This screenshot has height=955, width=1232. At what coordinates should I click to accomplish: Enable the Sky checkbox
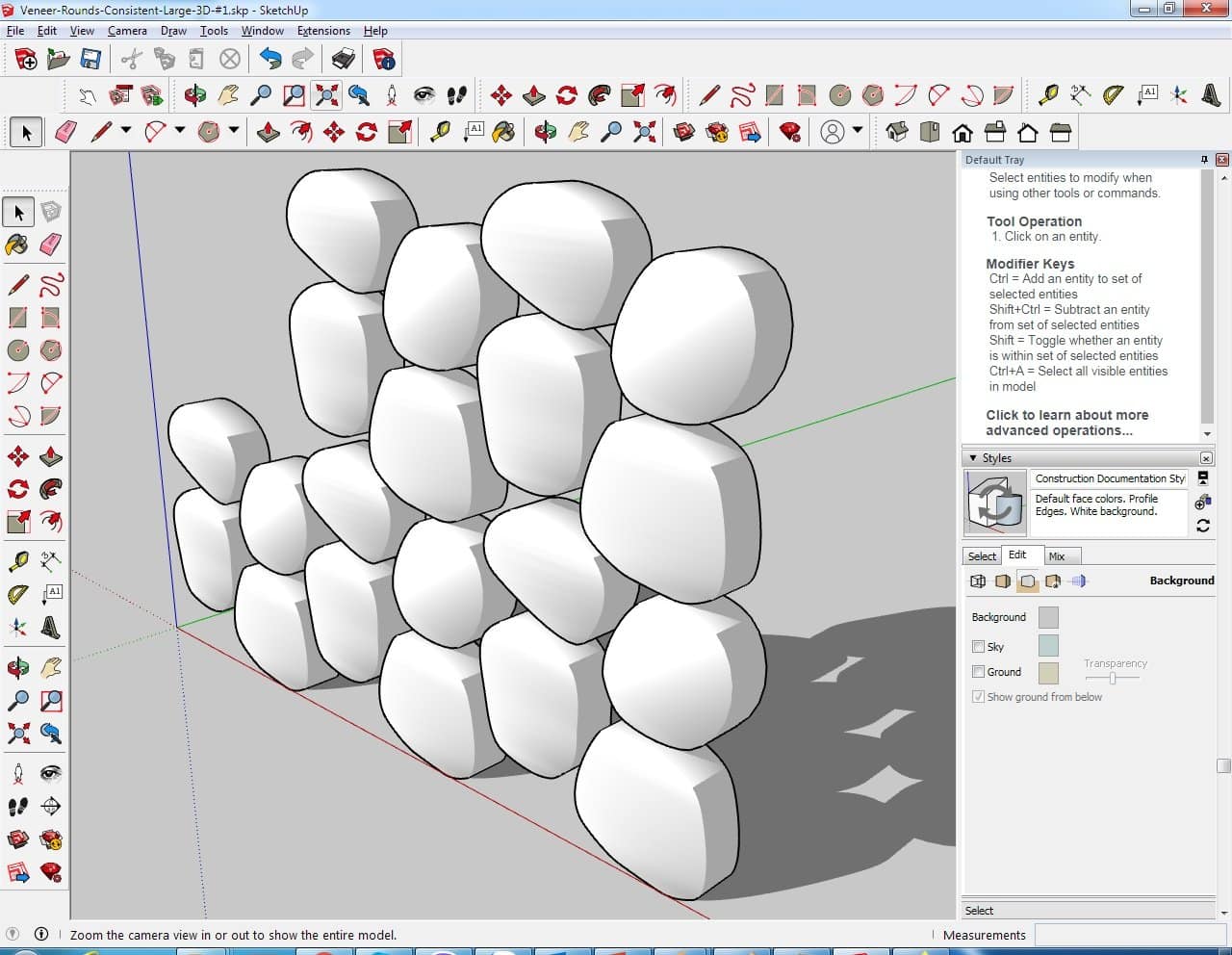pos(978,647)
